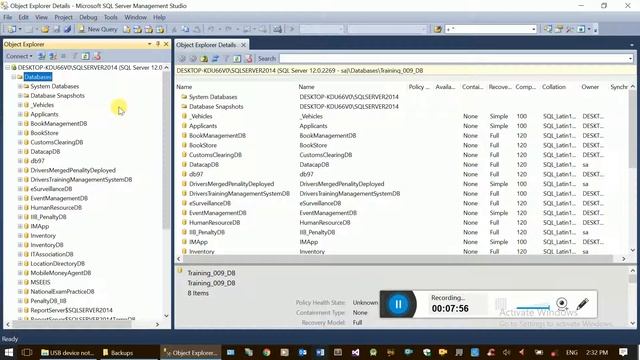Select NationalExamPracticeDB in Object Explorer tree
This screenshot has width=640, height=360.
(x=62, y=291)
